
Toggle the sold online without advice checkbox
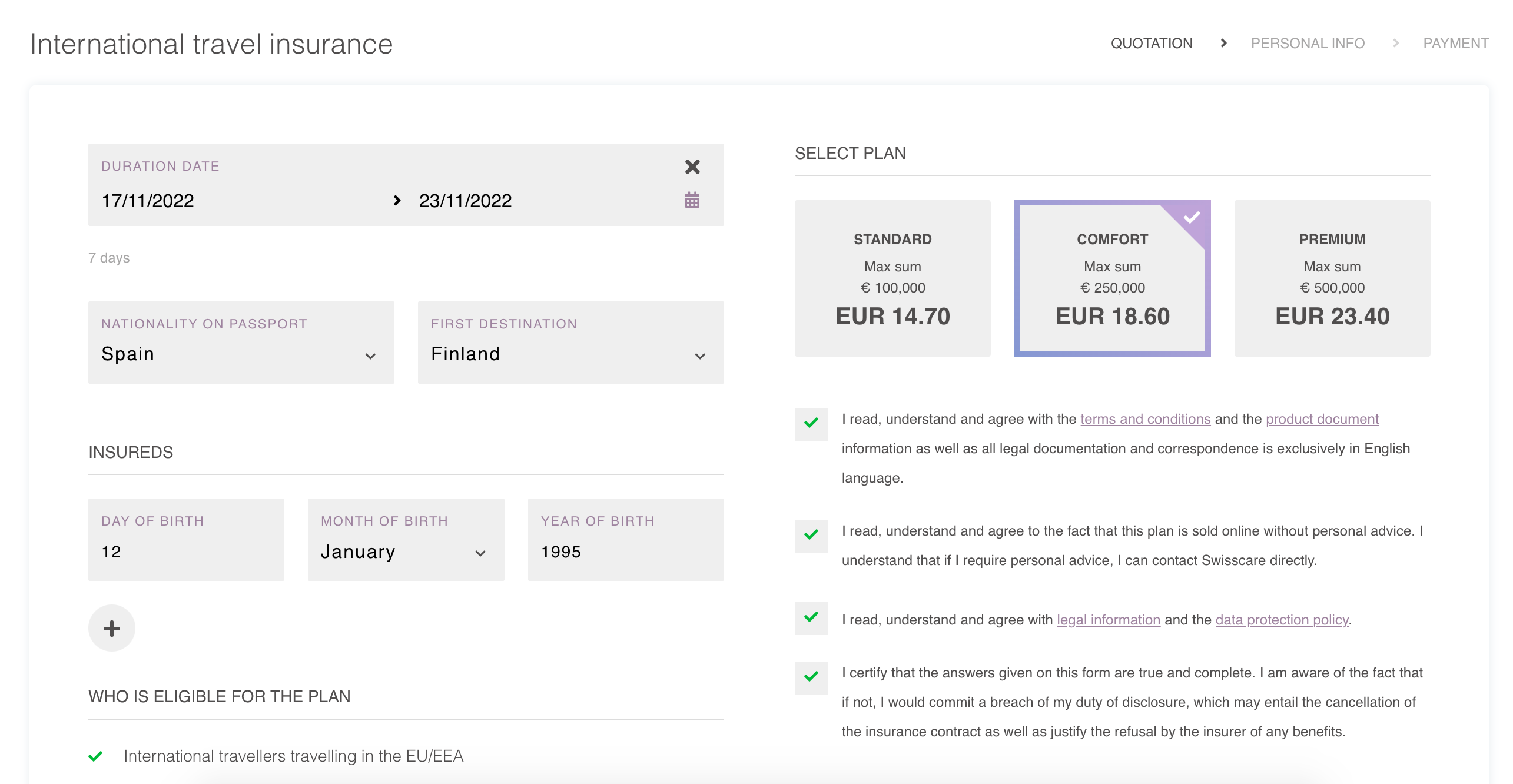(x=811, y=535)
